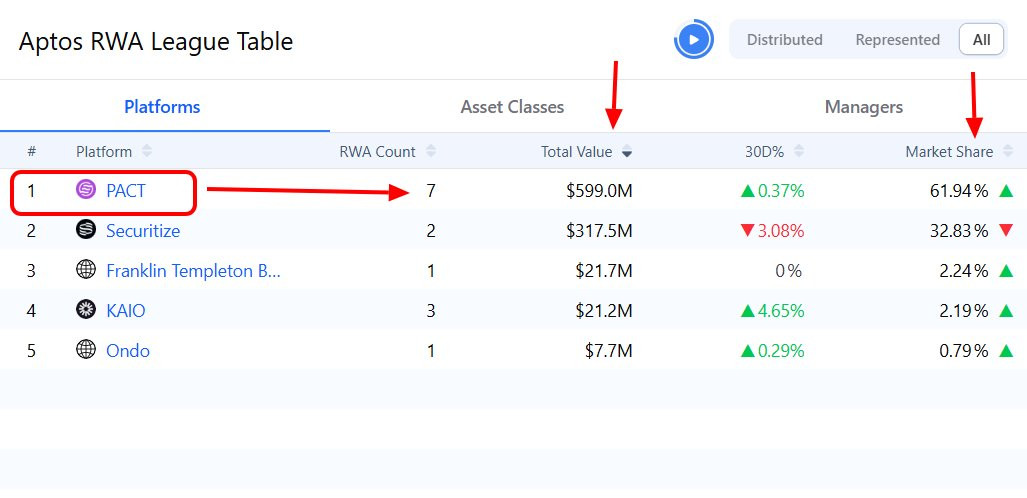Click the blue play button icon

pos(694,39)
